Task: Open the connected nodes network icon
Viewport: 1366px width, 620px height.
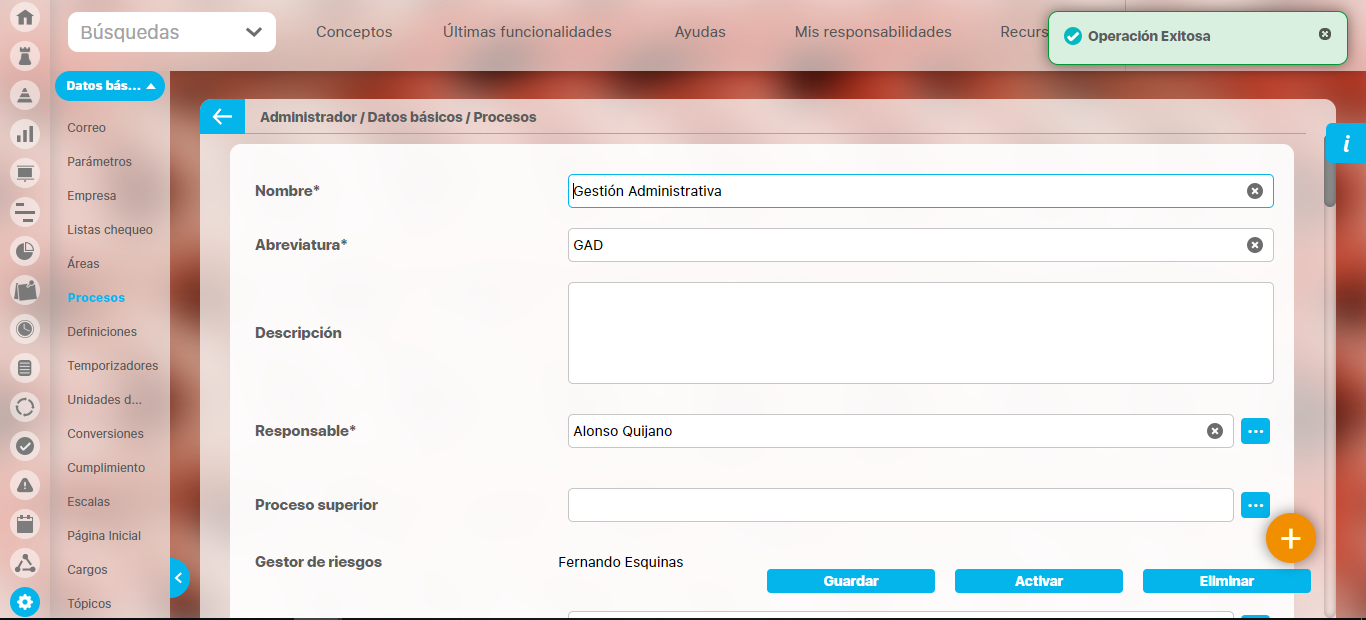Action: point(25,563)
